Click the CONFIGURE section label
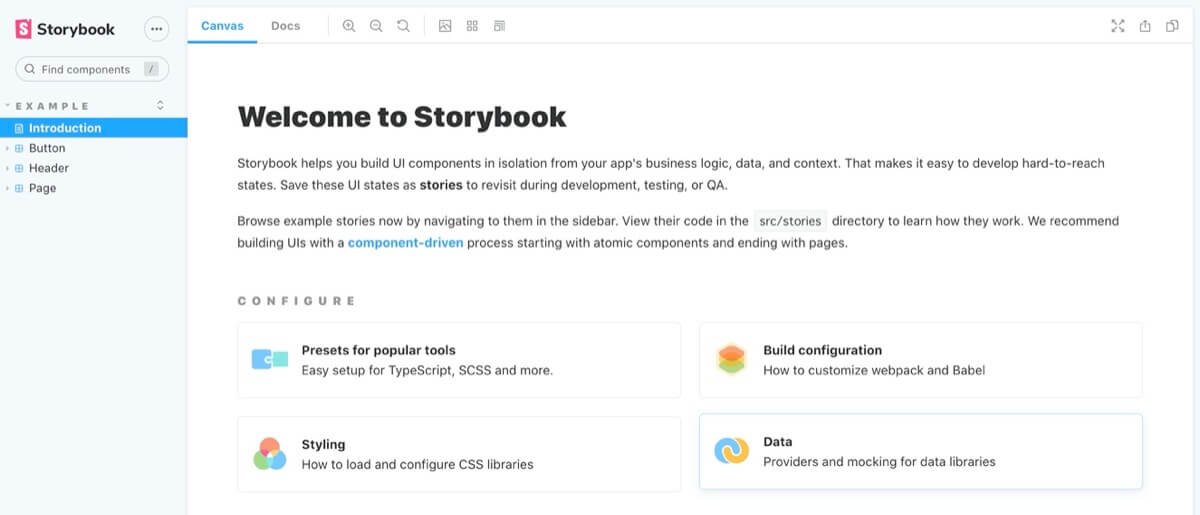The image size is (1200, 515). pos(297,301)
